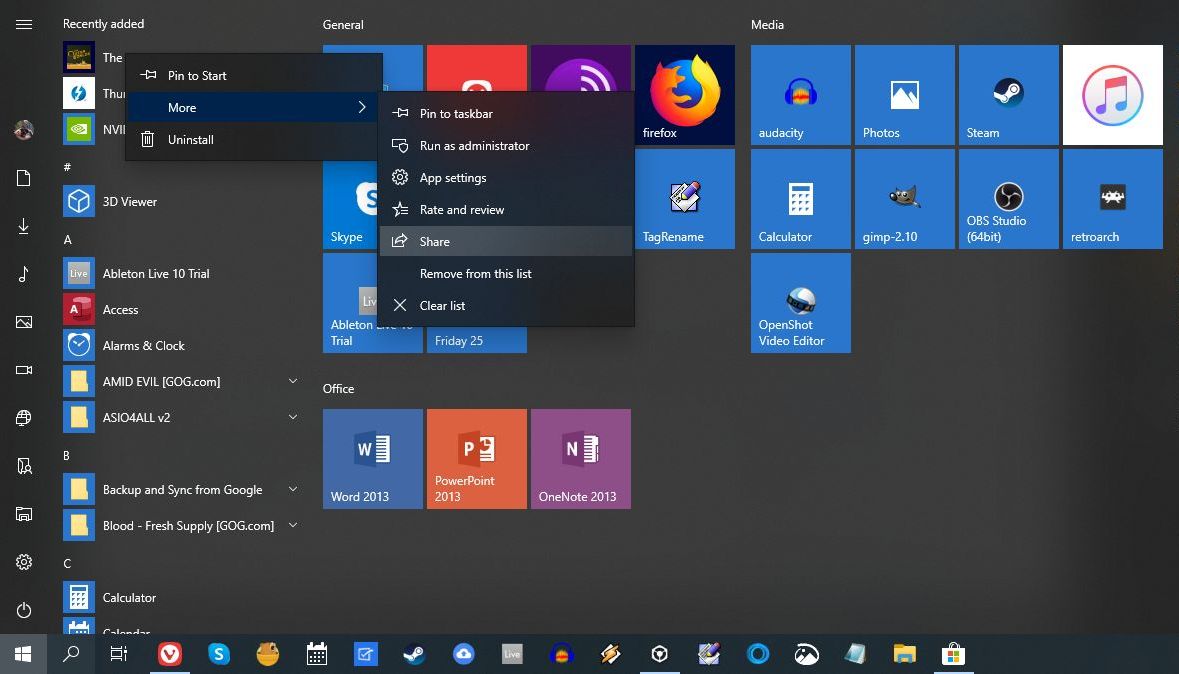The image size is (1179, 674).
Task: Launch the PowerPoint 2013 tile
Action: pos(477,459)
